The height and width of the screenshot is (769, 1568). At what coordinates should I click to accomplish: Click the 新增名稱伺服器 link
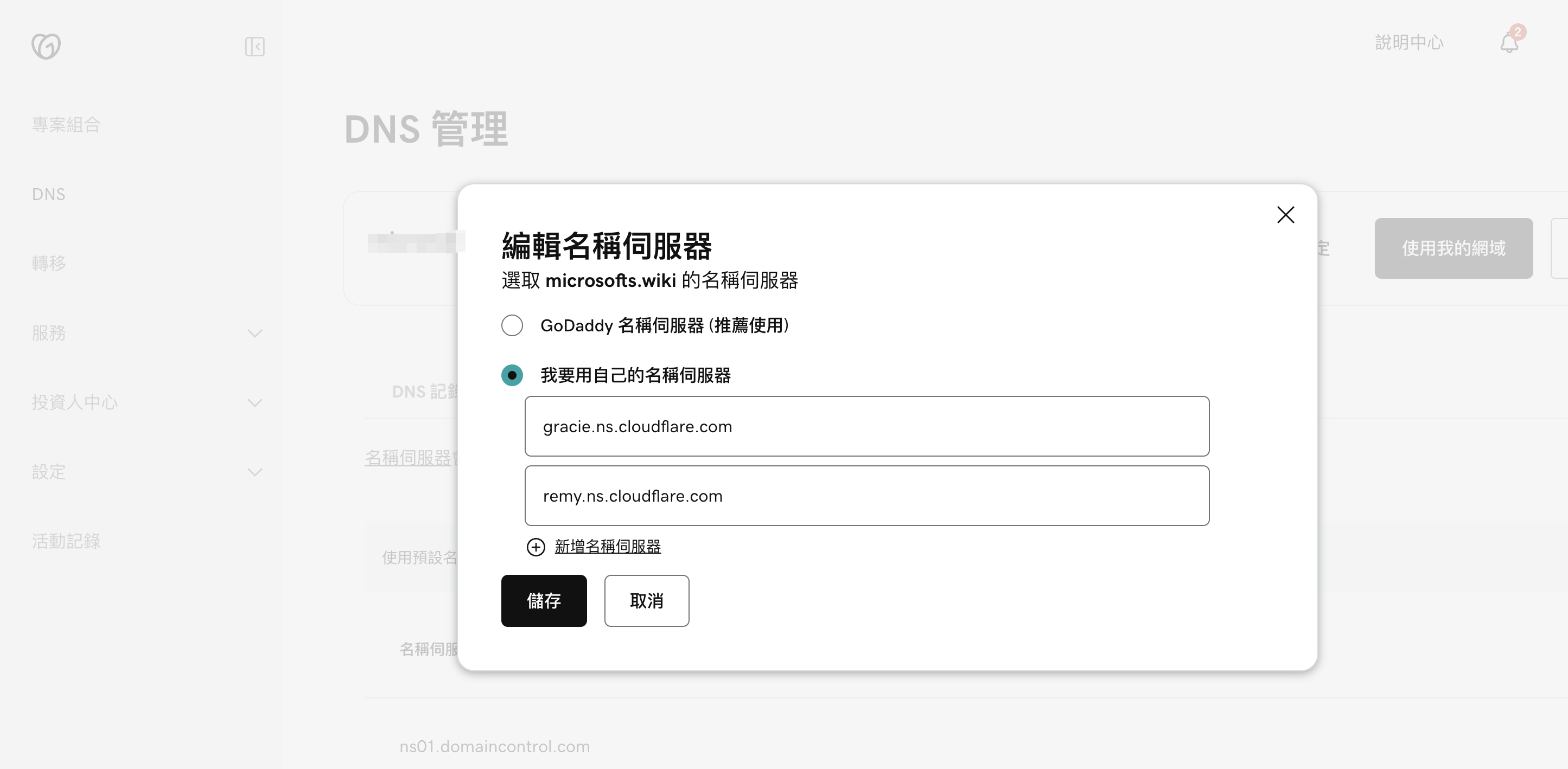[x=608, y=546]
